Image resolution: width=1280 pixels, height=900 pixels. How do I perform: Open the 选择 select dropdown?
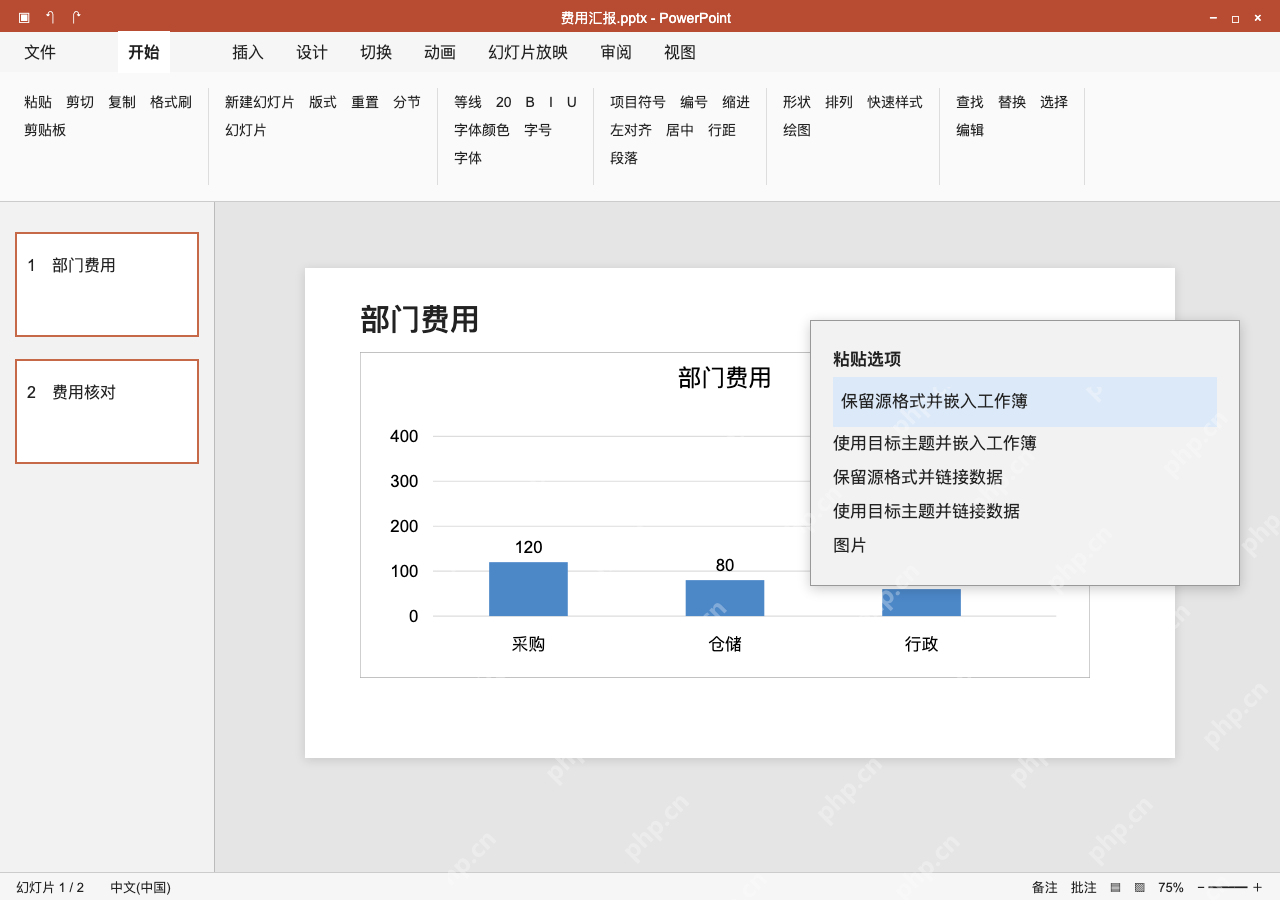[1054, 102]
